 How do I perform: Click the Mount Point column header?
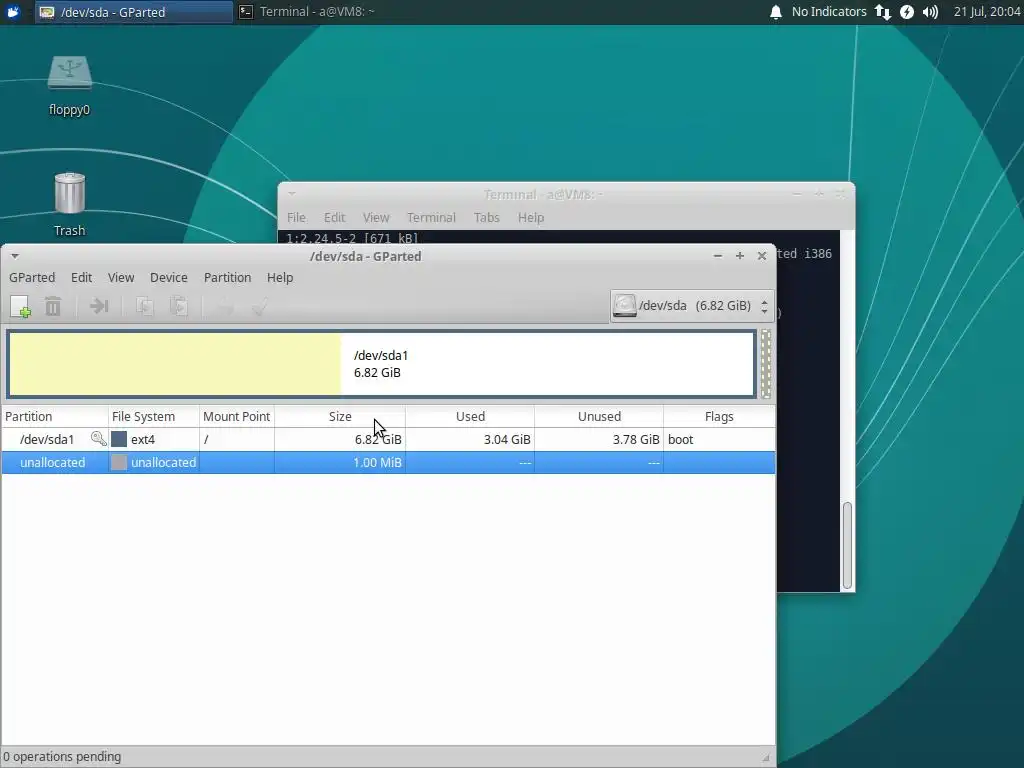click(x=236, y=416)
